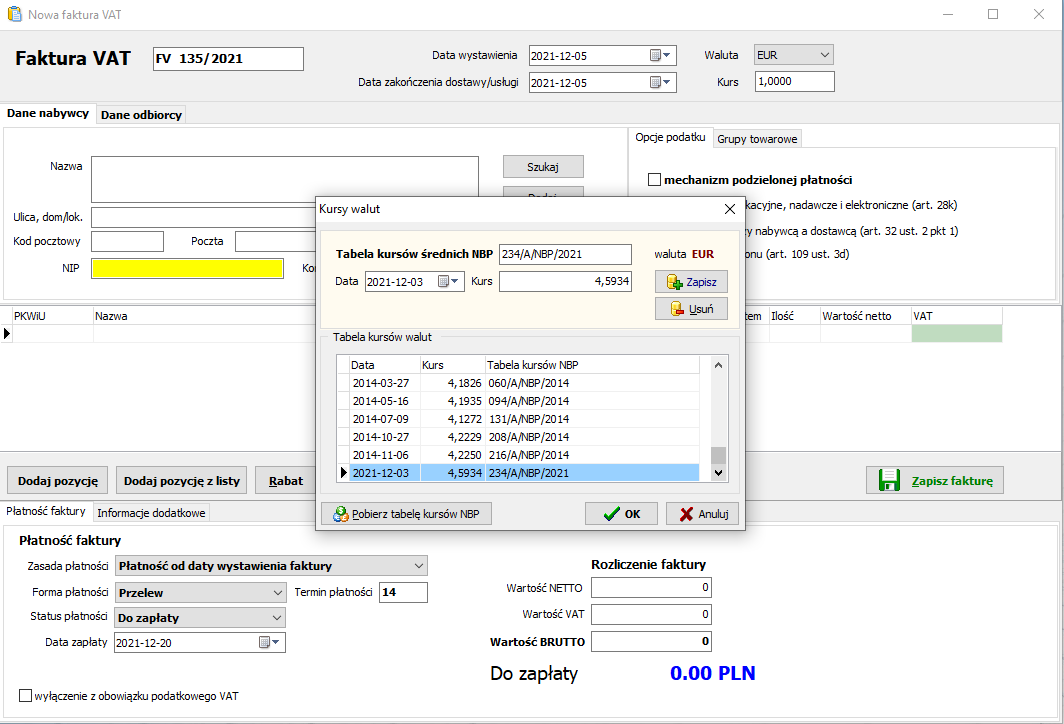
Task: Expand the Zasada płatności dropdown
Action: coord(271,565)
